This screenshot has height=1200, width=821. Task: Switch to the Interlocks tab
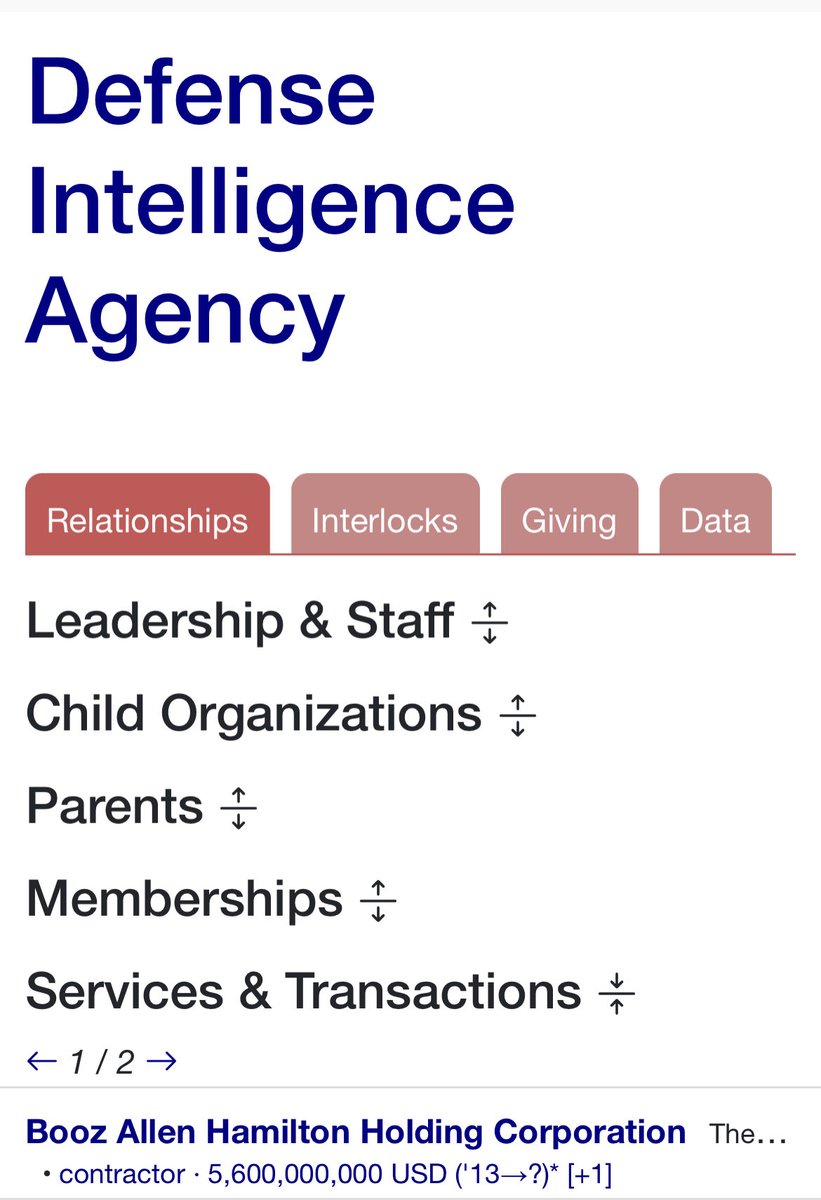click(385, 520)
